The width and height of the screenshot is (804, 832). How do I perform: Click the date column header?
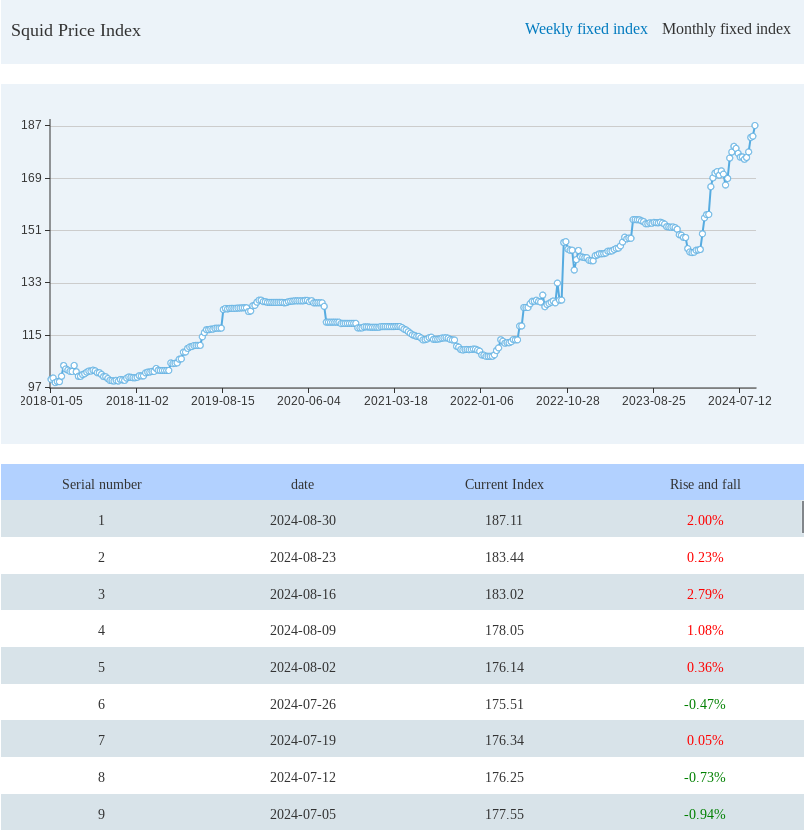point(302,484)
